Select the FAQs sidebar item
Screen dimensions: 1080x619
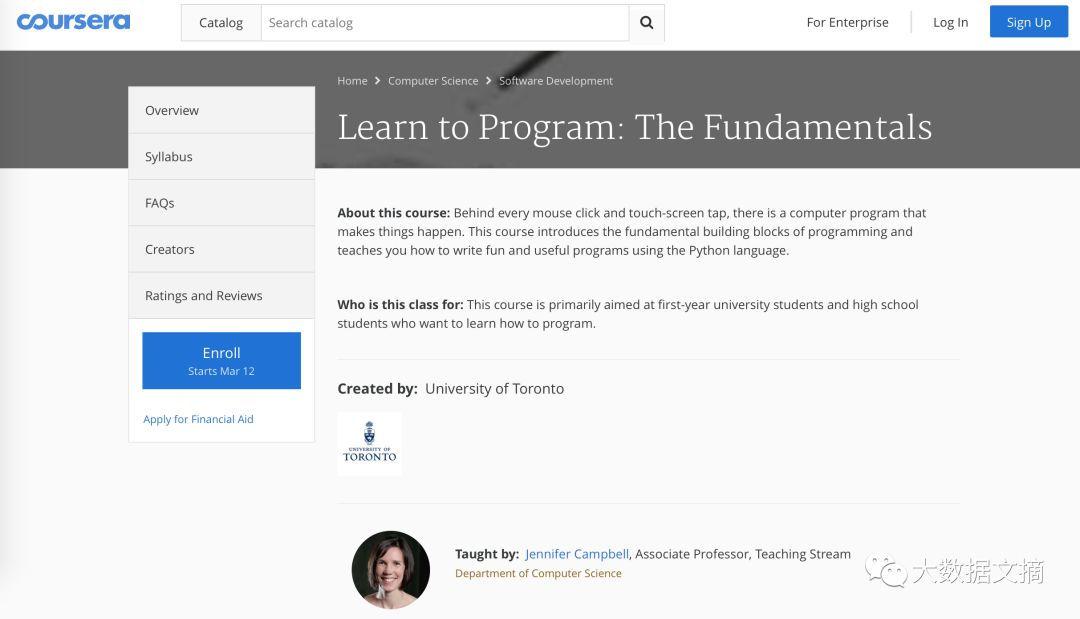pos(221,203)
